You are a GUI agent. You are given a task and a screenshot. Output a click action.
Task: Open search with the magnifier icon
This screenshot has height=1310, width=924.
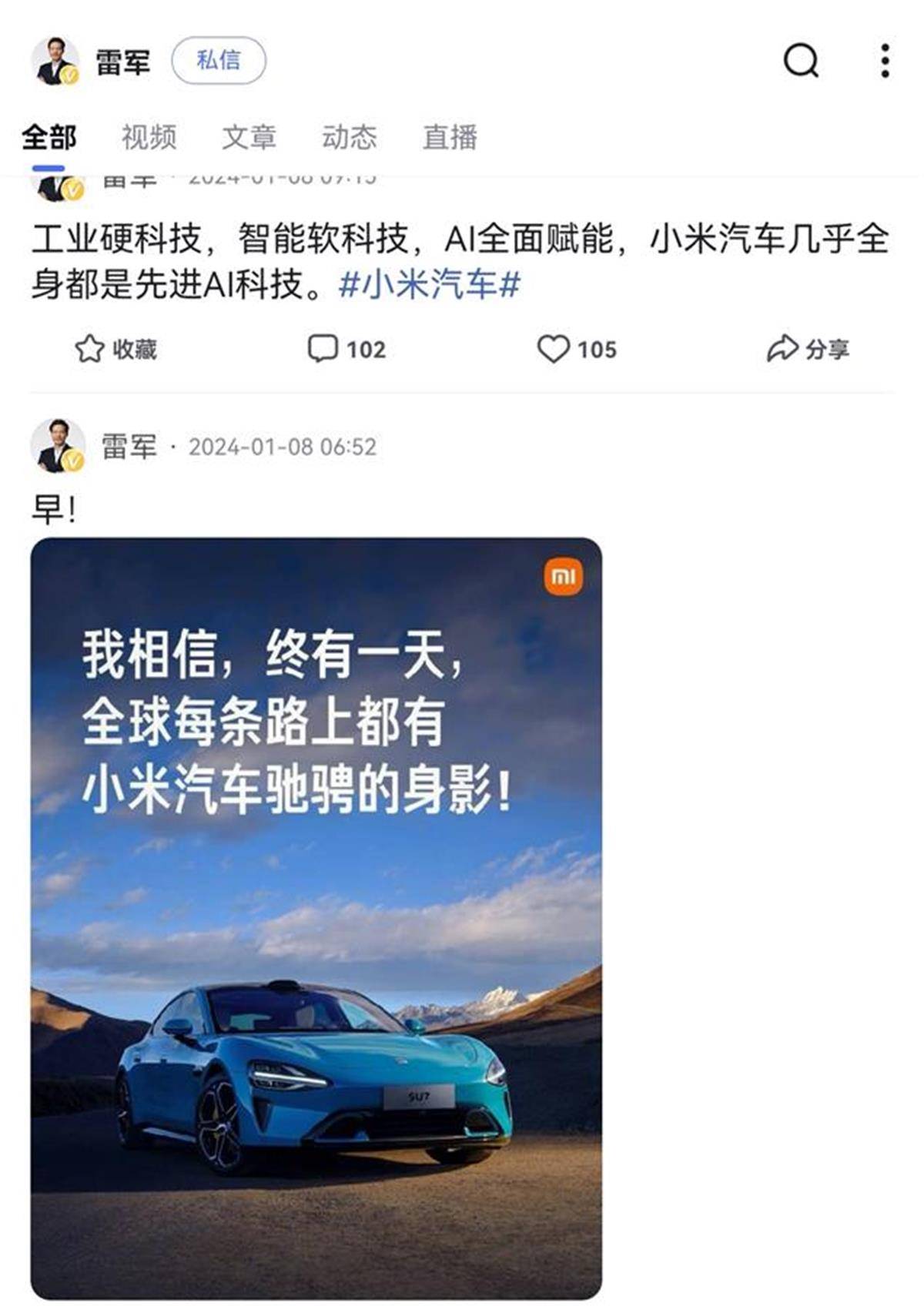pyautogui.click(x=801, y=60)
